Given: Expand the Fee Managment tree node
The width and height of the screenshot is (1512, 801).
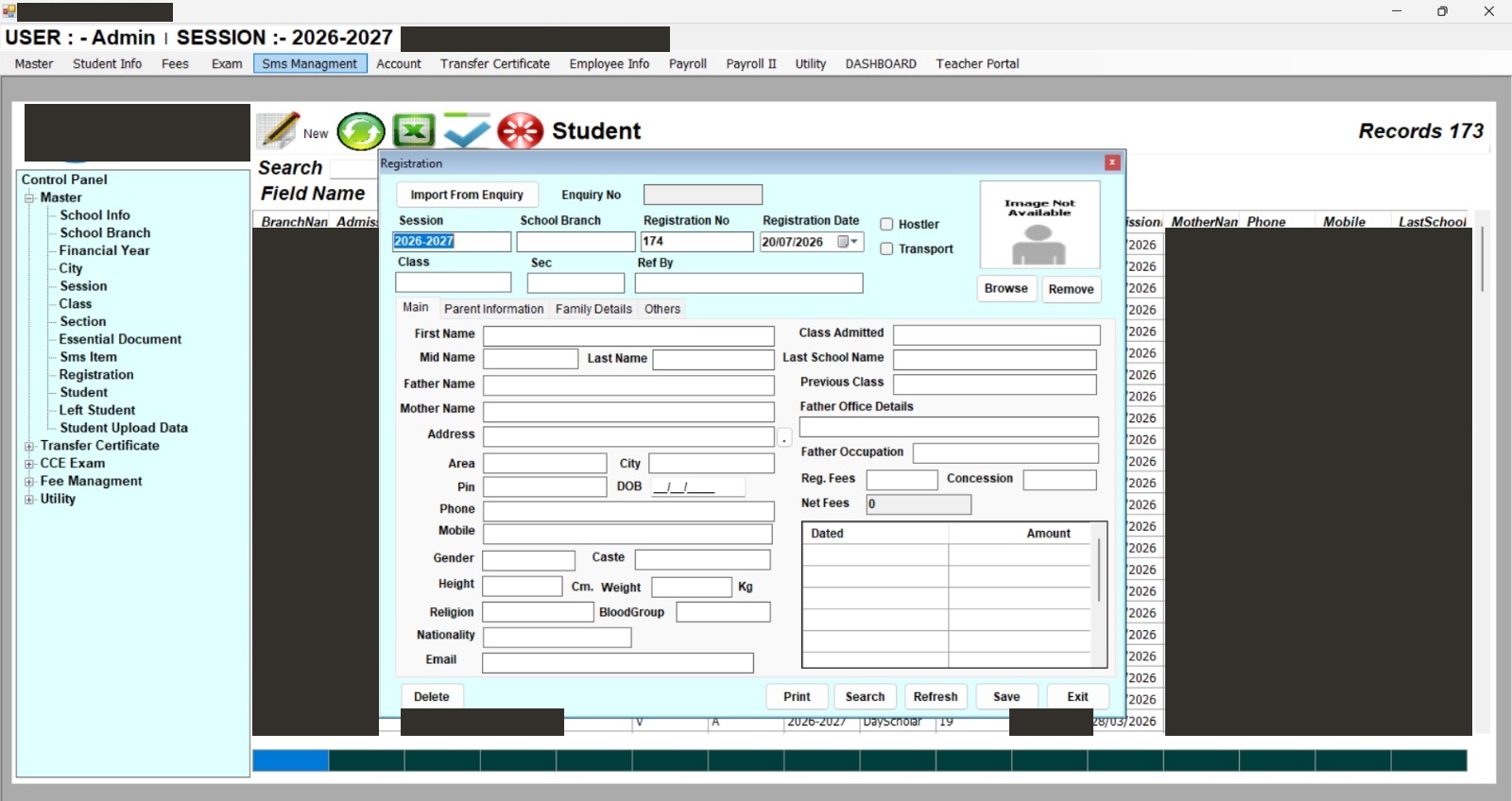Looking at the screenshot, I should [x=29, y=482].
